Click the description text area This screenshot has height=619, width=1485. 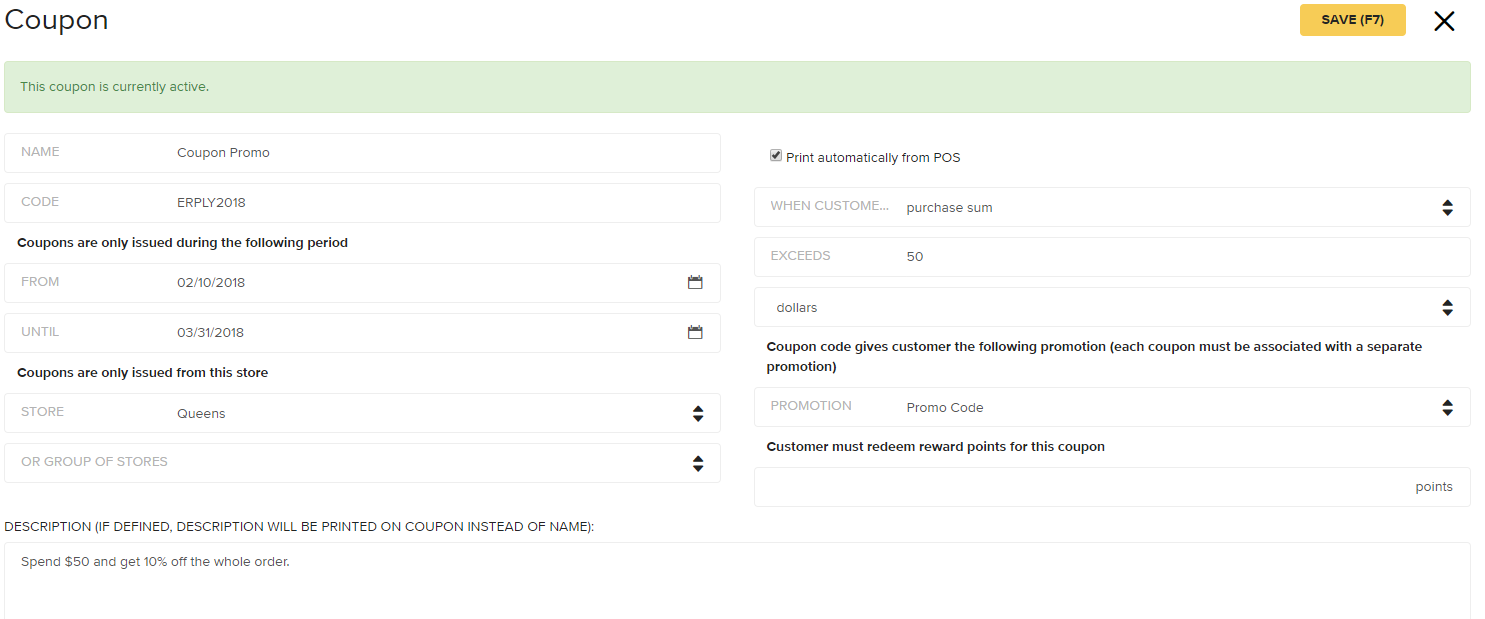737,581
